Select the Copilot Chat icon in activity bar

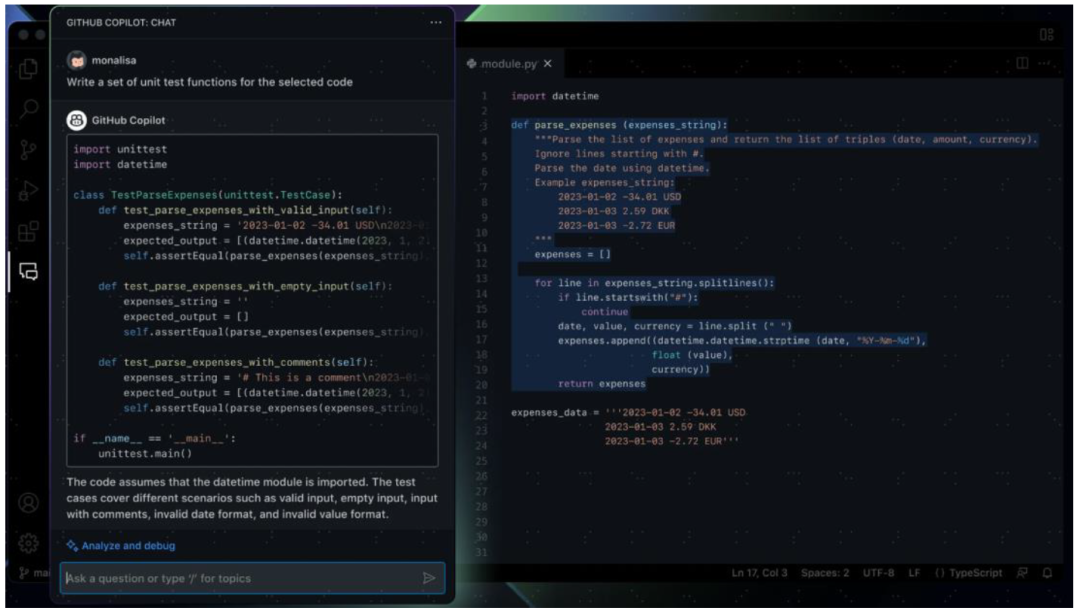(28, 271)
